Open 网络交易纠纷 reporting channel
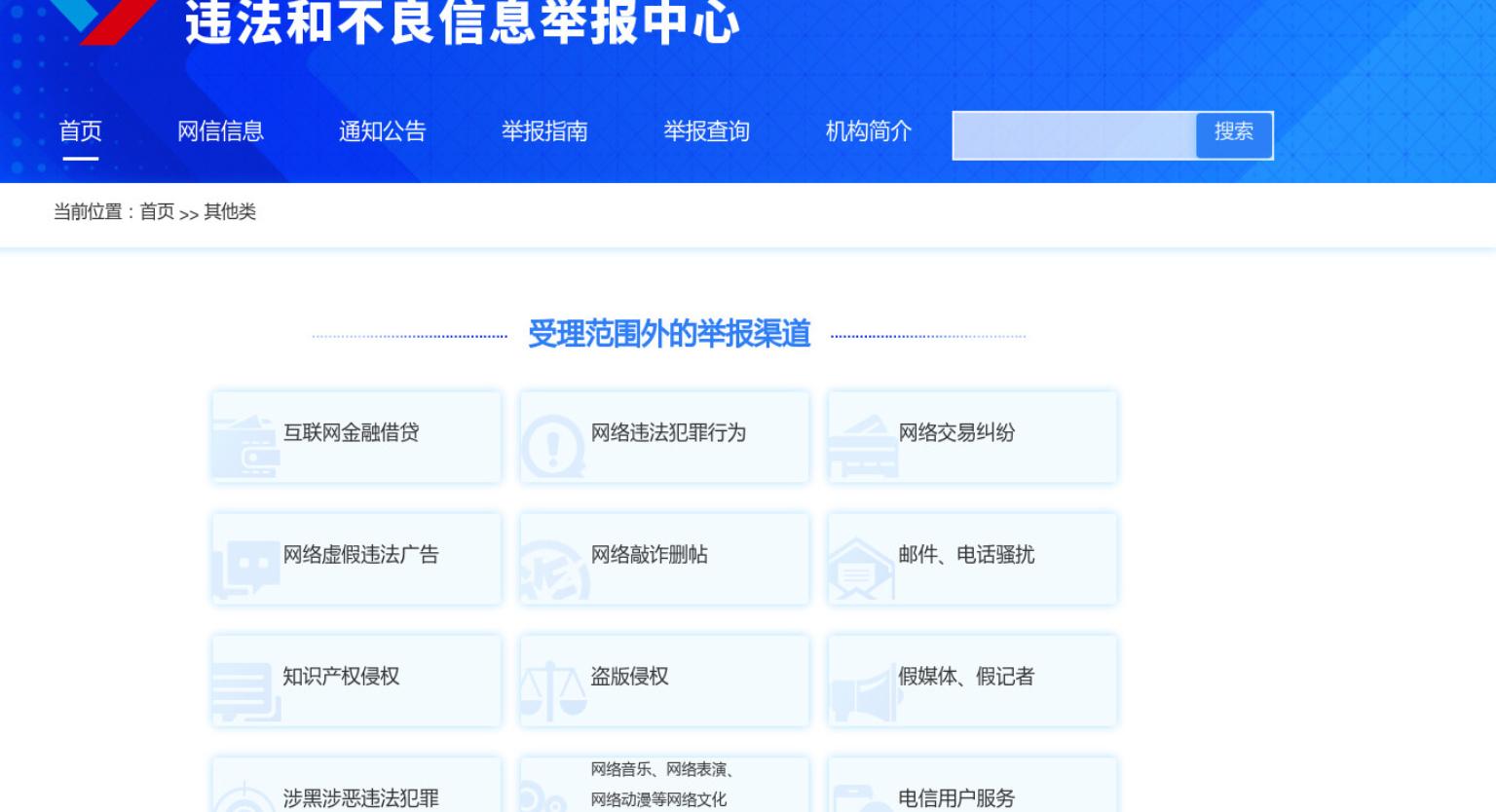Screen dimensions: 1496x812 tap(972, 437)
